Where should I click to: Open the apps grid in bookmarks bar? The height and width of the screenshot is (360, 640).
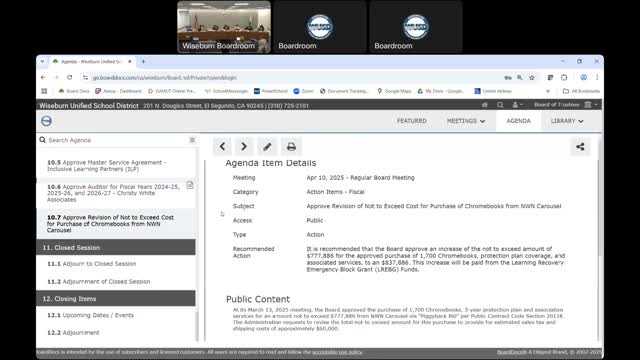[44, 91]
